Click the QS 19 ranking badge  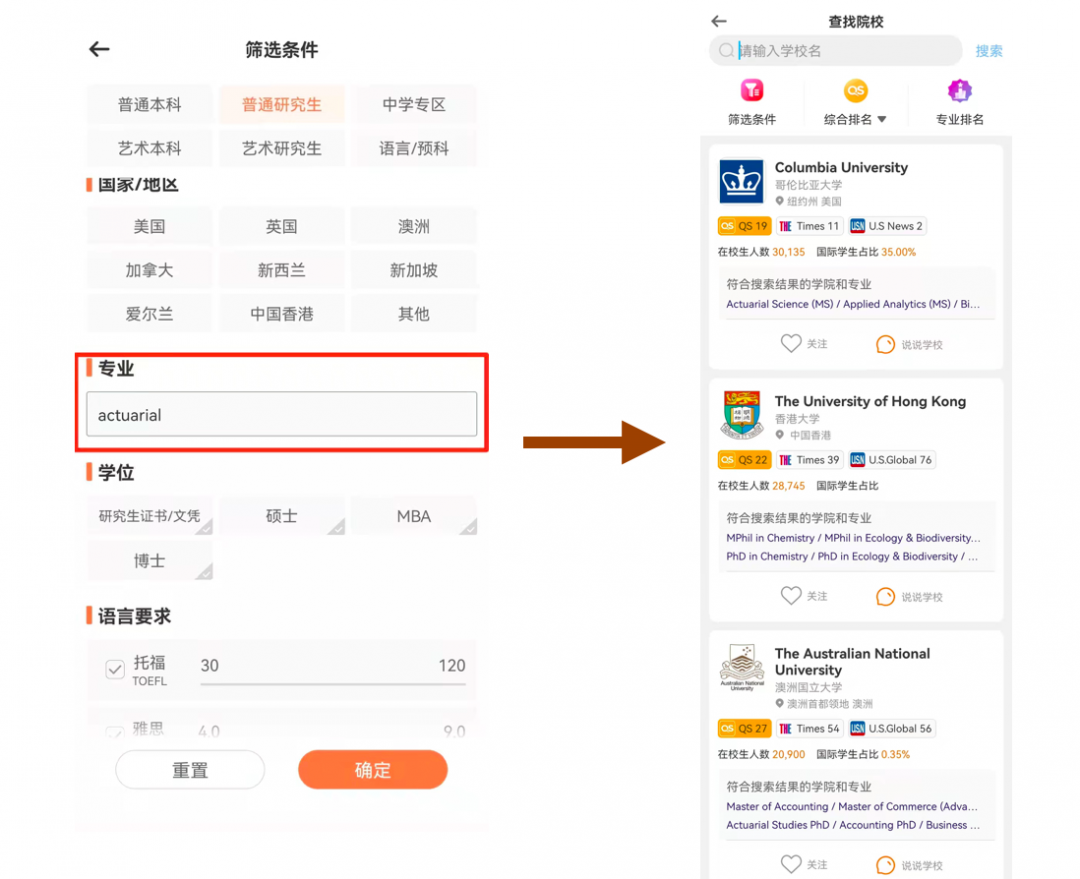tap(744, 226)
